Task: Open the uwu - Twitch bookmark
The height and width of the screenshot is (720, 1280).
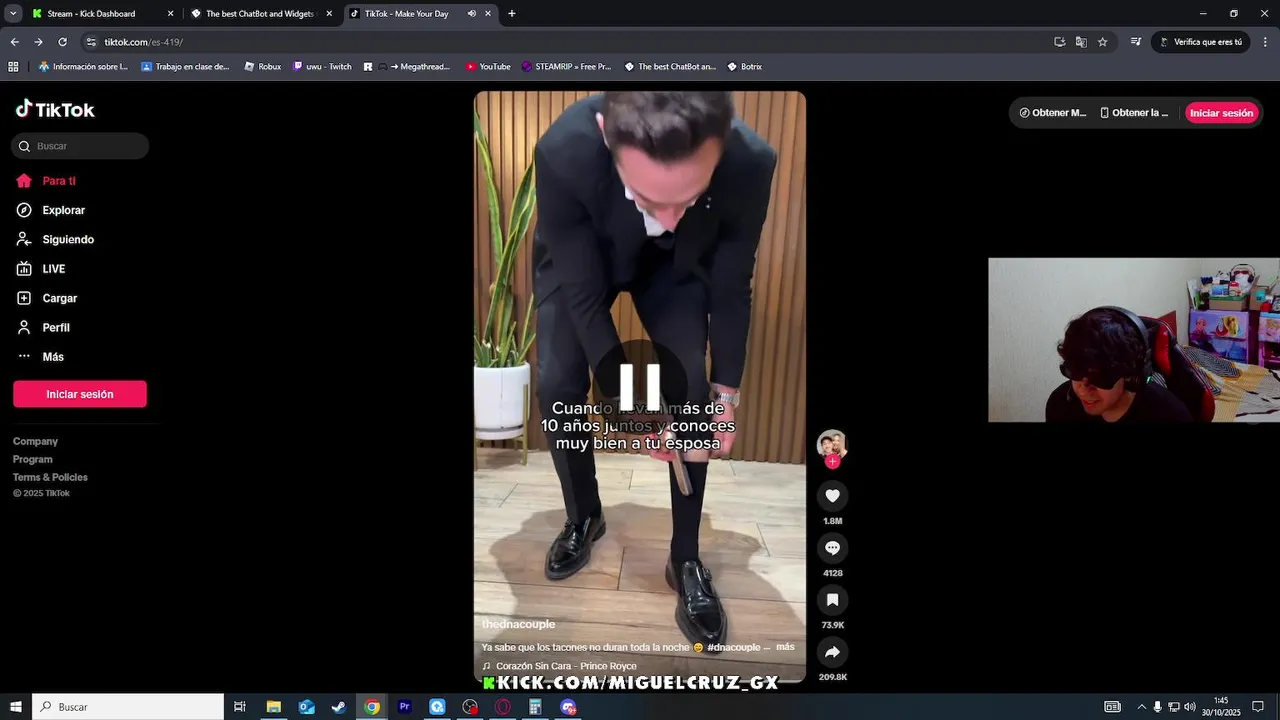Action: [x=322, y=67]
